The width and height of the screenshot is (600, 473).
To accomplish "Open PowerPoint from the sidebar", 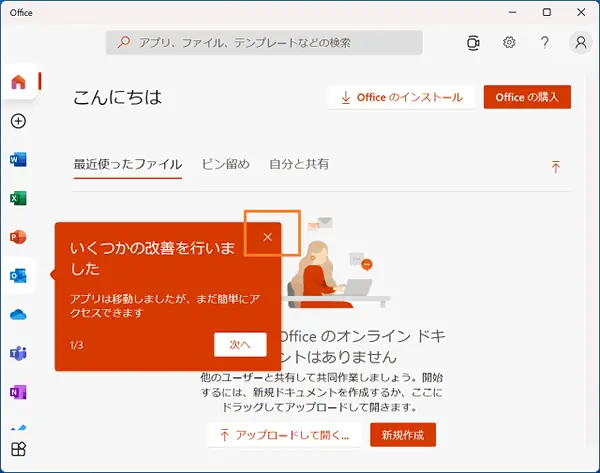I will coord(18,237).
